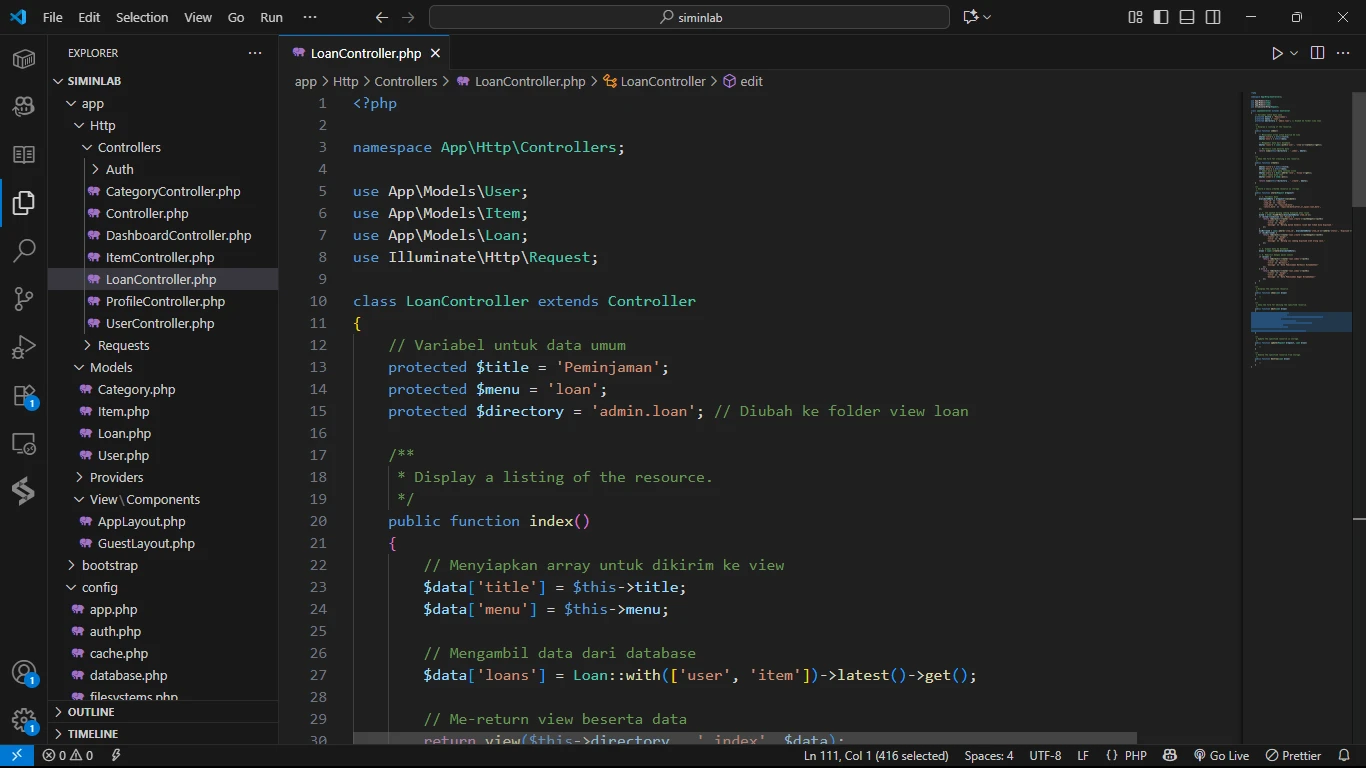Open the Run button dropdown arrow
Screen dimensions: 1366x768
pos(1294,53)
